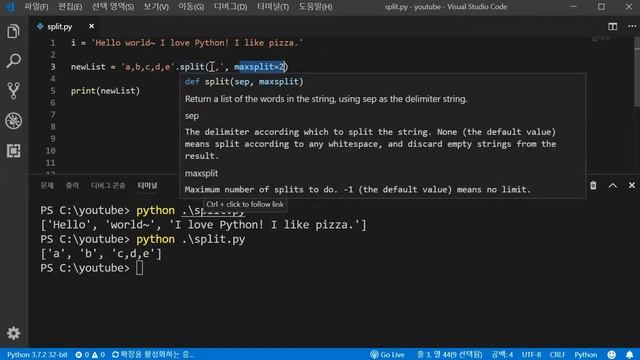640x360 pixels.
Task: Click the Go Live status bar button
Action: coord(387,355)
